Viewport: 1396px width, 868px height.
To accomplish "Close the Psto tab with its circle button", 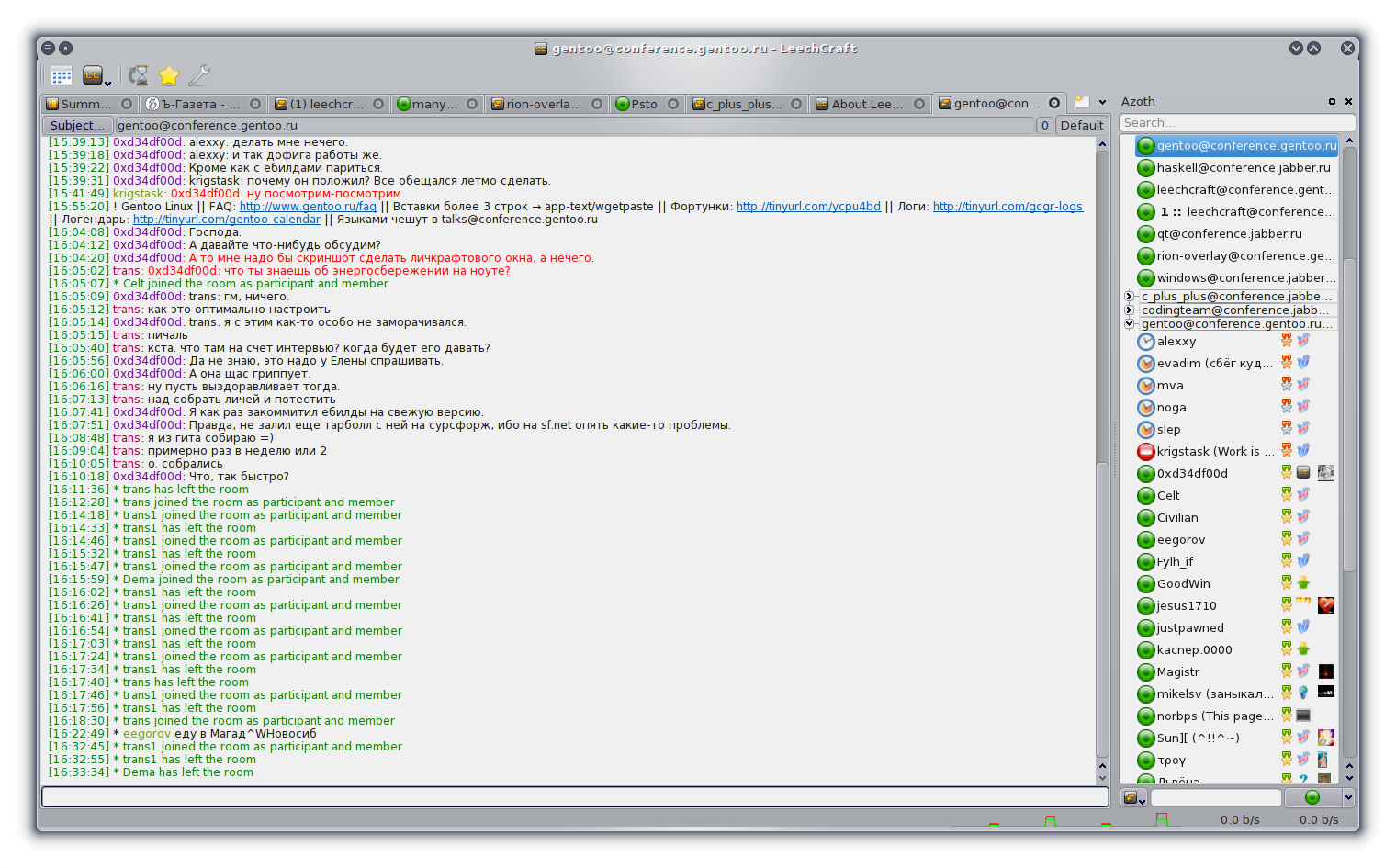I will tap(673, 104).
